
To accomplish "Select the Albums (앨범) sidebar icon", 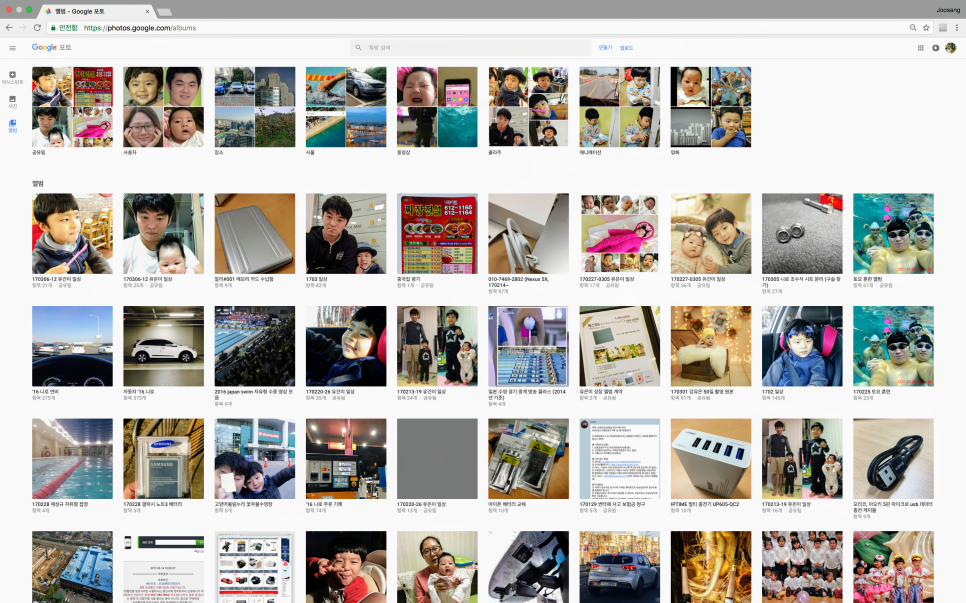I will 12,126.
